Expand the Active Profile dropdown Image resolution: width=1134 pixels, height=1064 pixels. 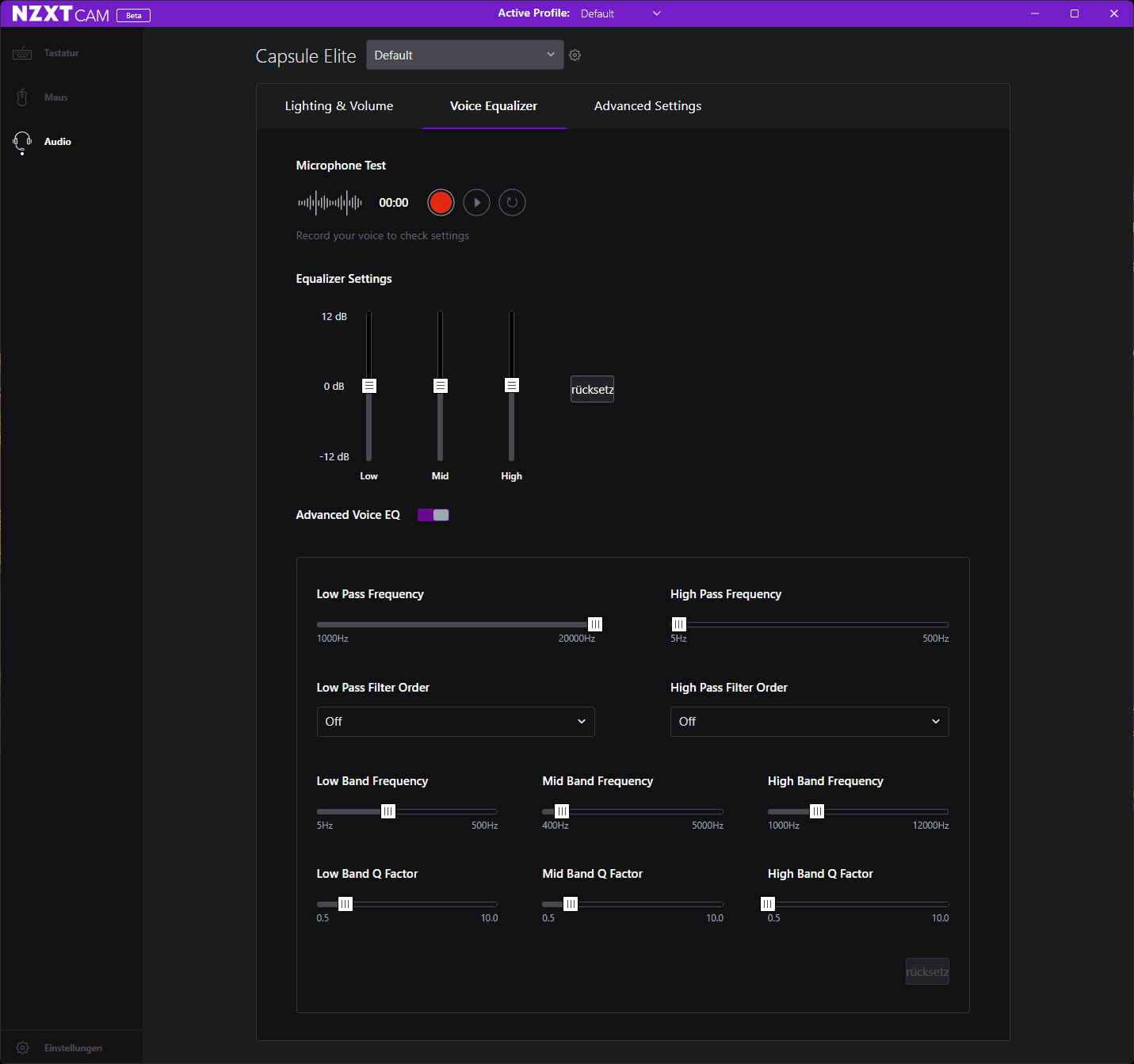click(x=620, y=13)
